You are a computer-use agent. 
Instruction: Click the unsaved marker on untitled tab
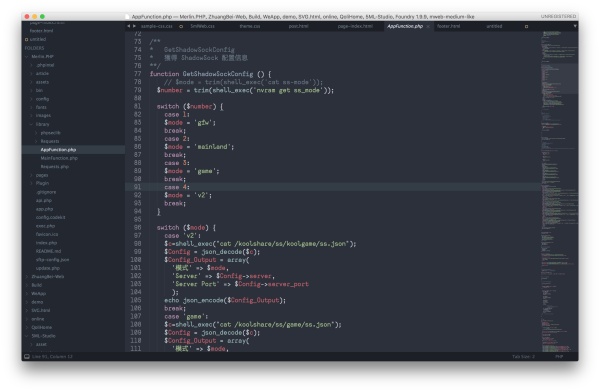(x=526, y=26)
